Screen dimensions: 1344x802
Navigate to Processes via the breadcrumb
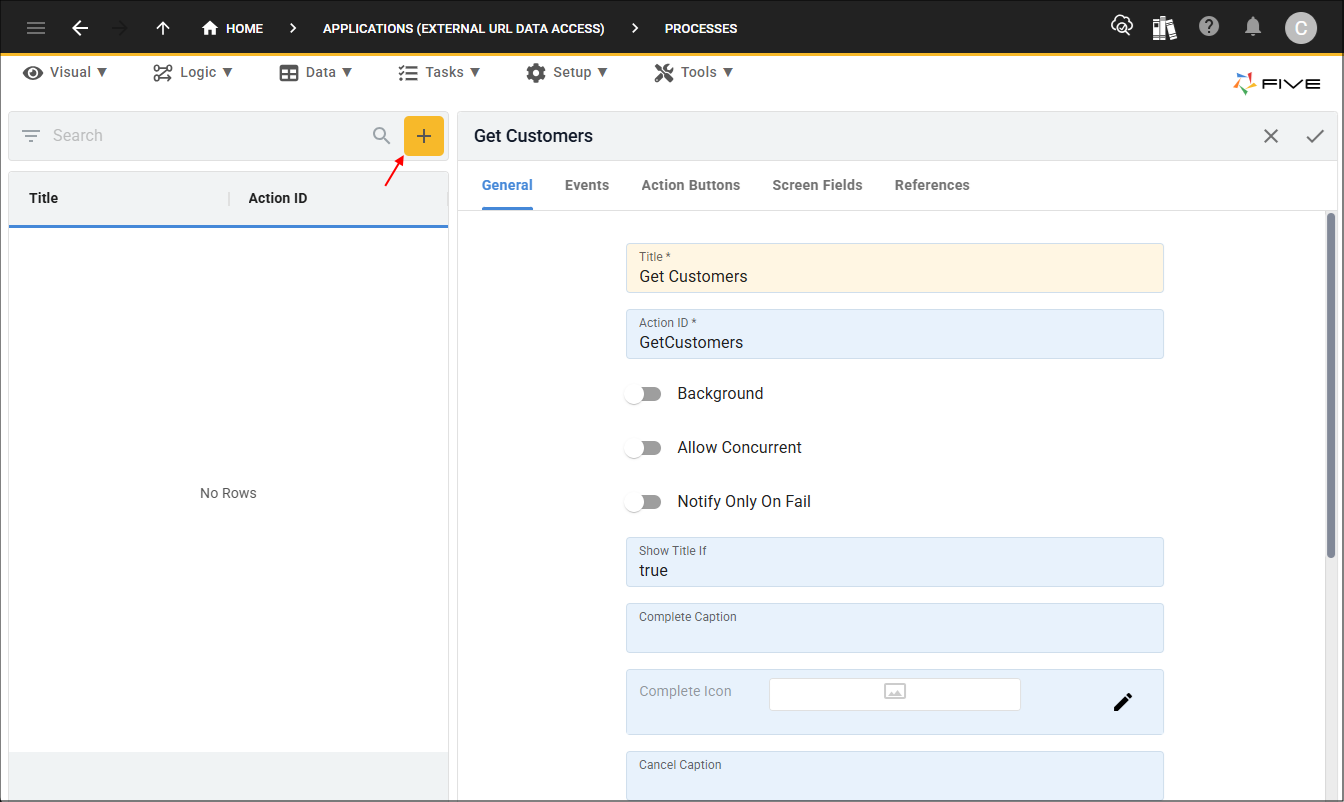point(700,28)
